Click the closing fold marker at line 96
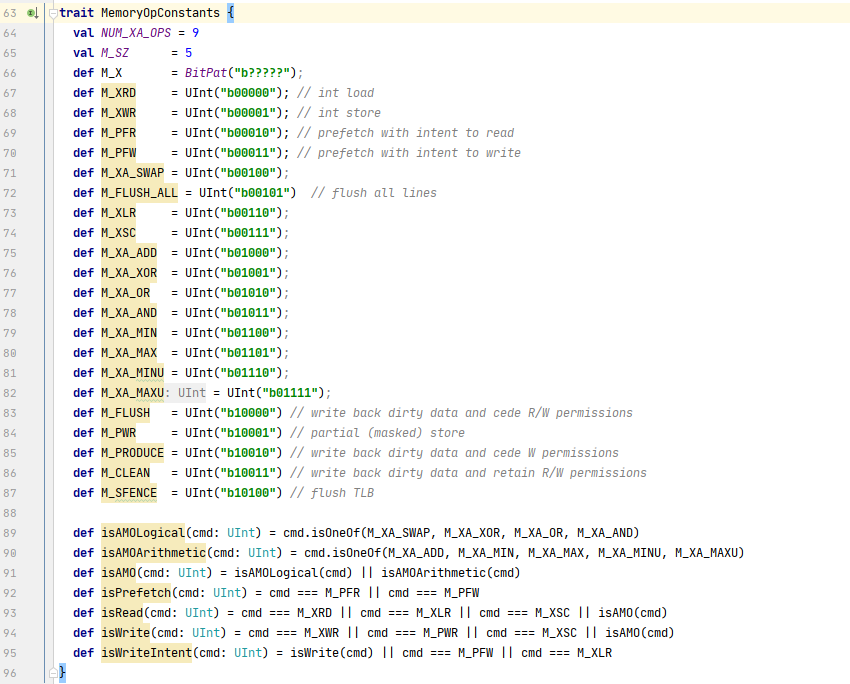The width and height of the screenshot is (850, 684). tap(53, 673)
